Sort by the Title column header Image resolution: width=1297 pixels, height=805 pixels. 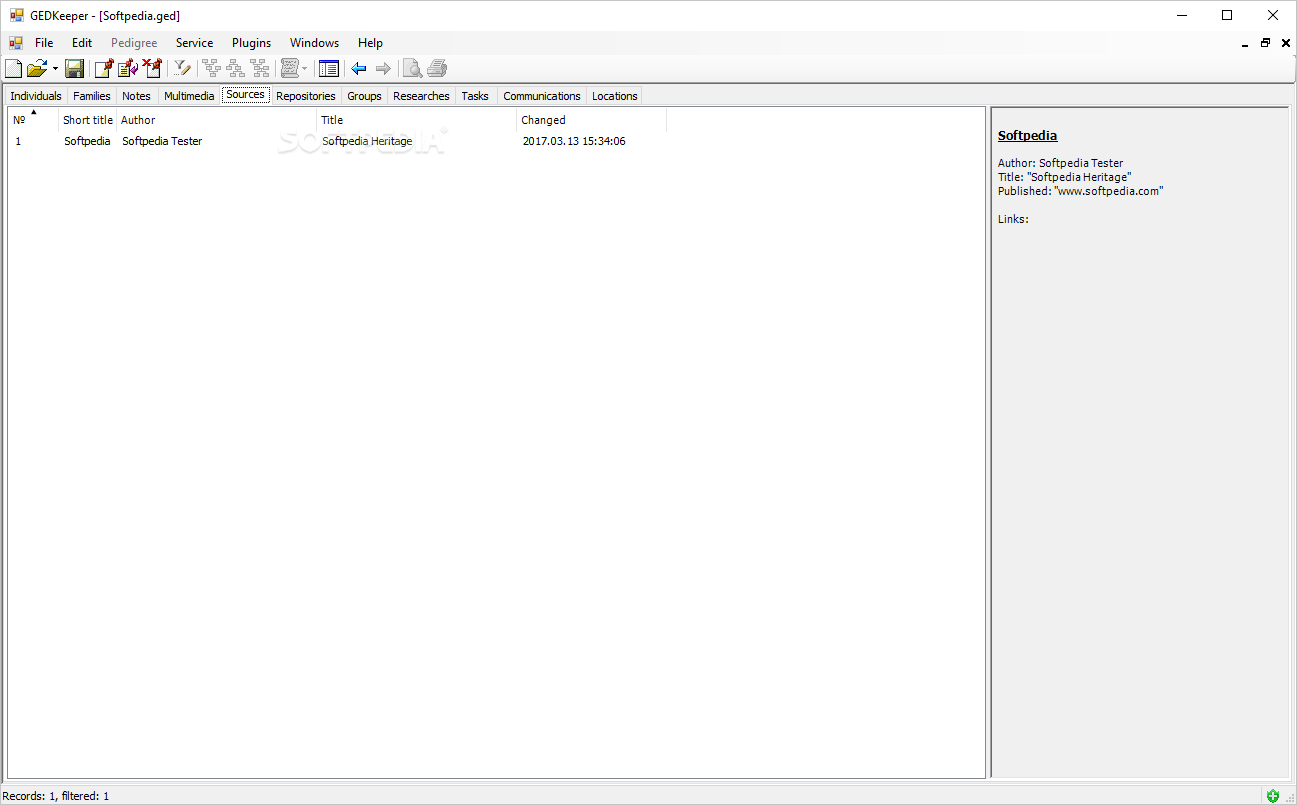(417, 120)
